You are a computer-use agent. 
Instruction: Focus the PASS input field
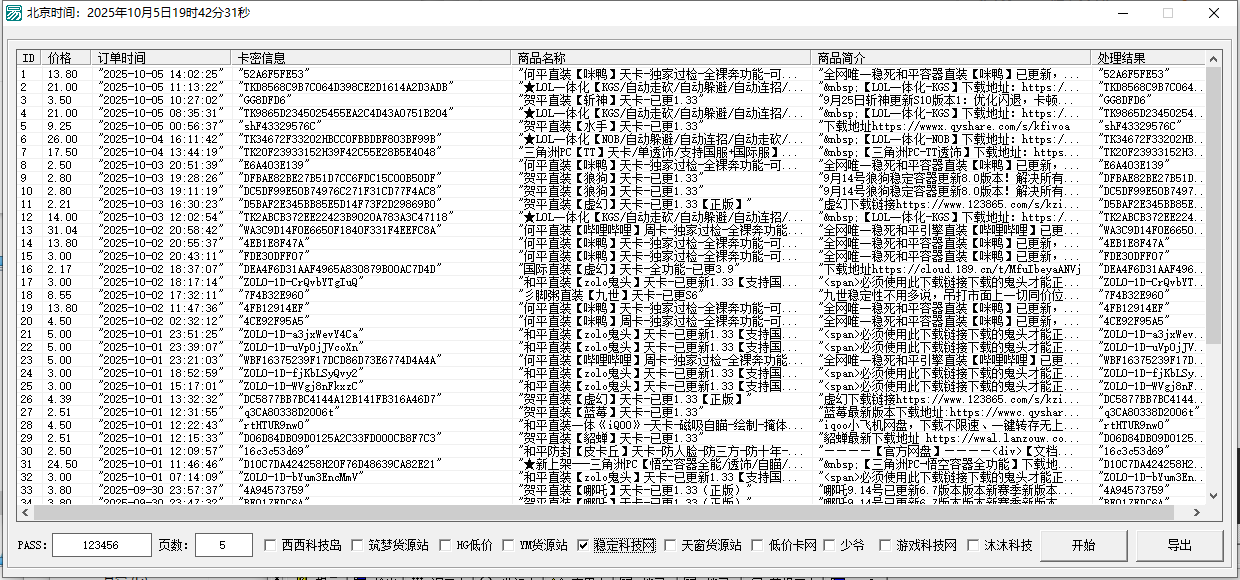[x=100, y=546]
